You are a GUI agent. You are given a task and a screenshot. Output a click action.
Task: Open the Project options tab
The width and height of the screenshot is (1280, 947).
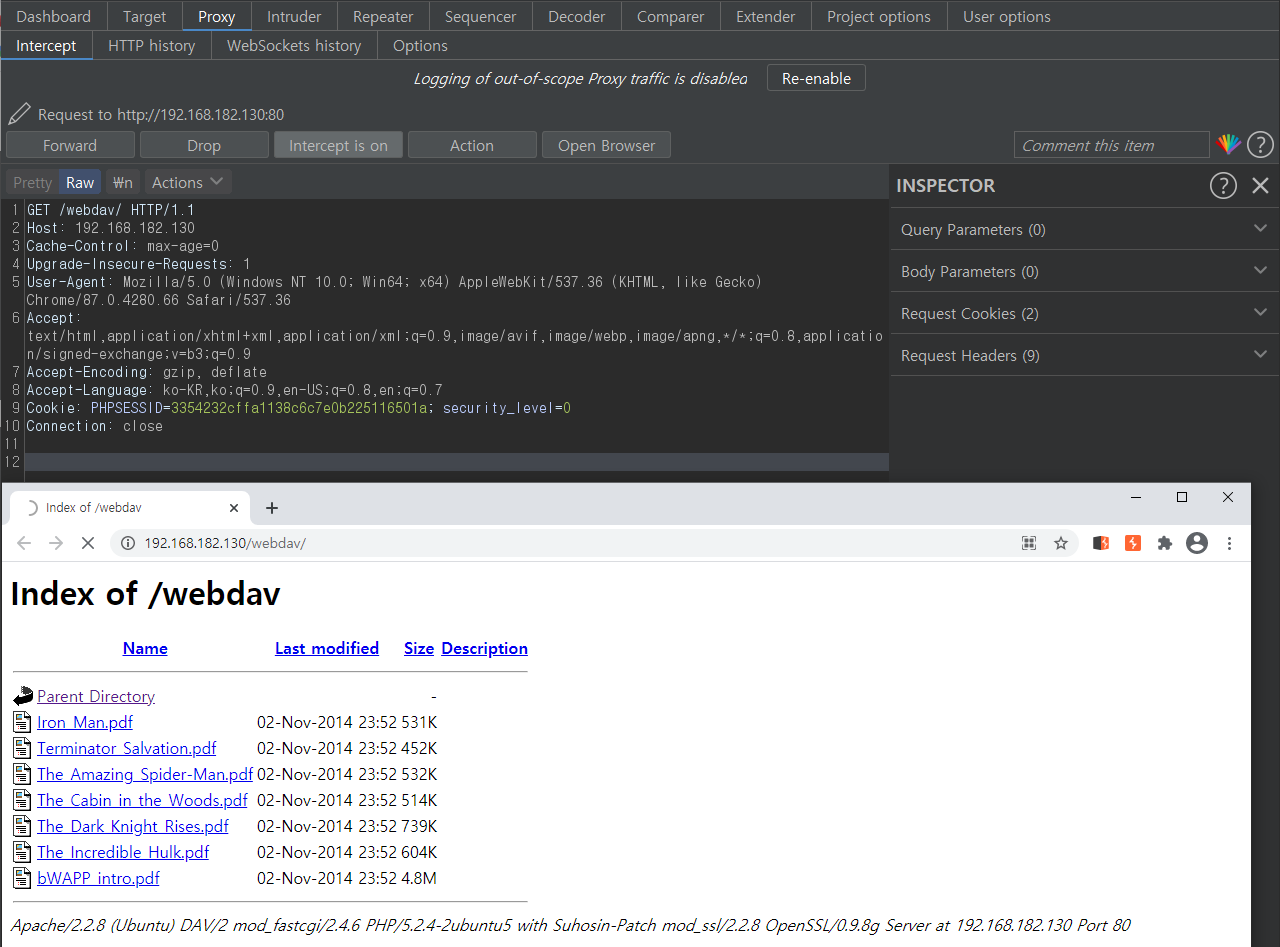click(x=879, y=16)
